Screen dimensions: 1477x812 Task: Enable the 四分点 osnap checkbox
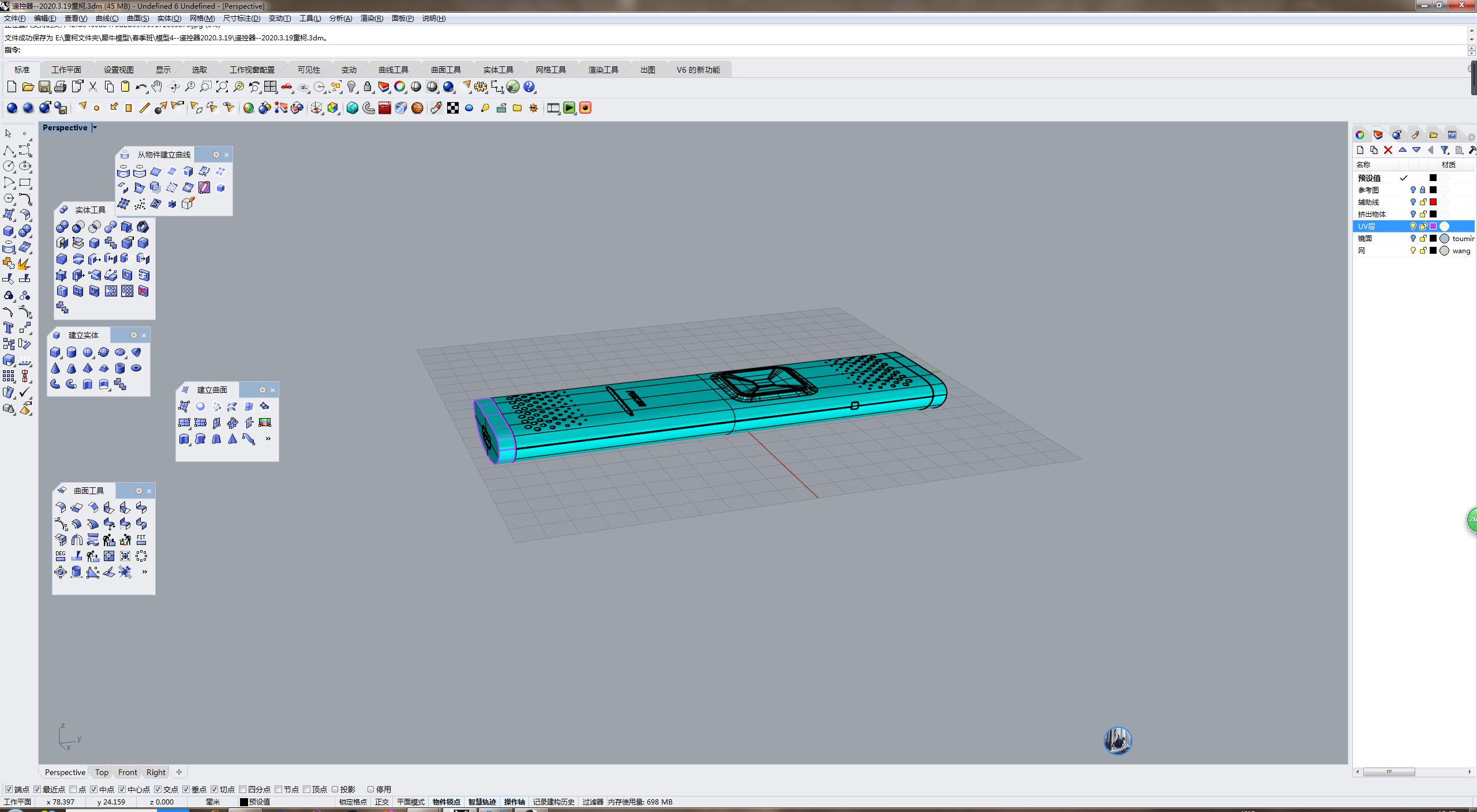(243, 789)
